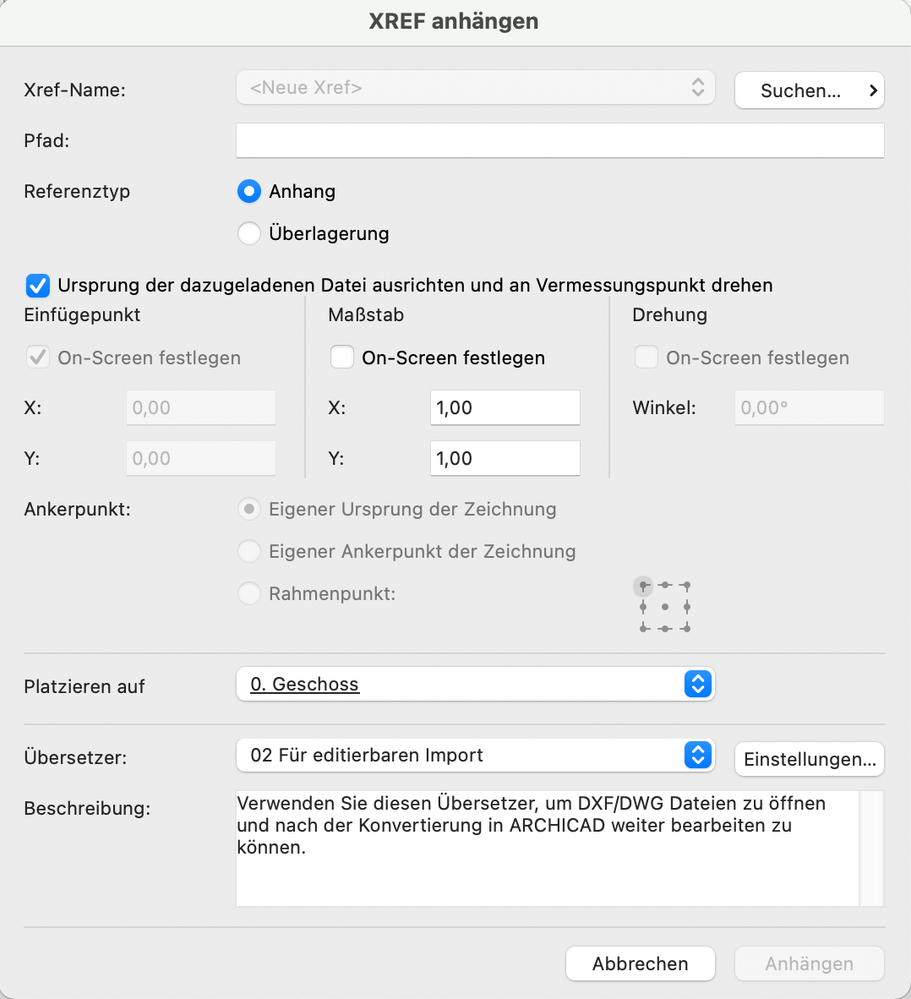Open the Xref-Name dropdown
Image resolution: width=911 pixels, height=999 pixels.
475,88
